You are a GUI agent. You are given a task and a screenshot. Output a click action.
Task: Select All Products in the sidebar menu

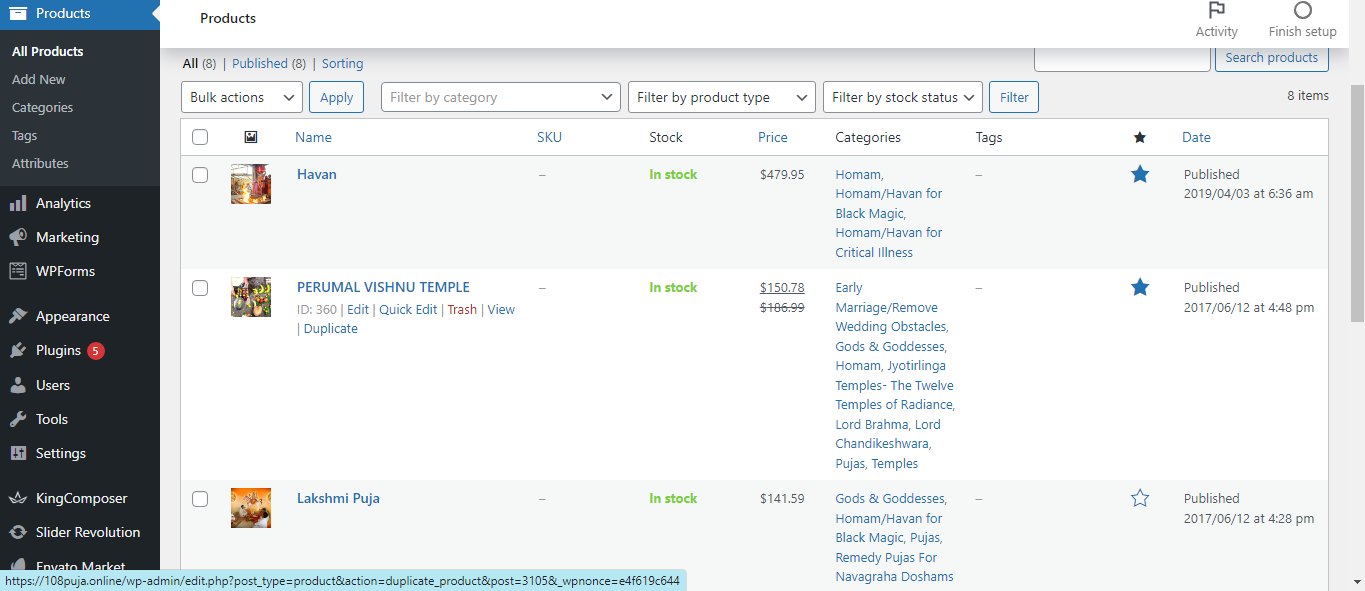[x=46, y=51]
